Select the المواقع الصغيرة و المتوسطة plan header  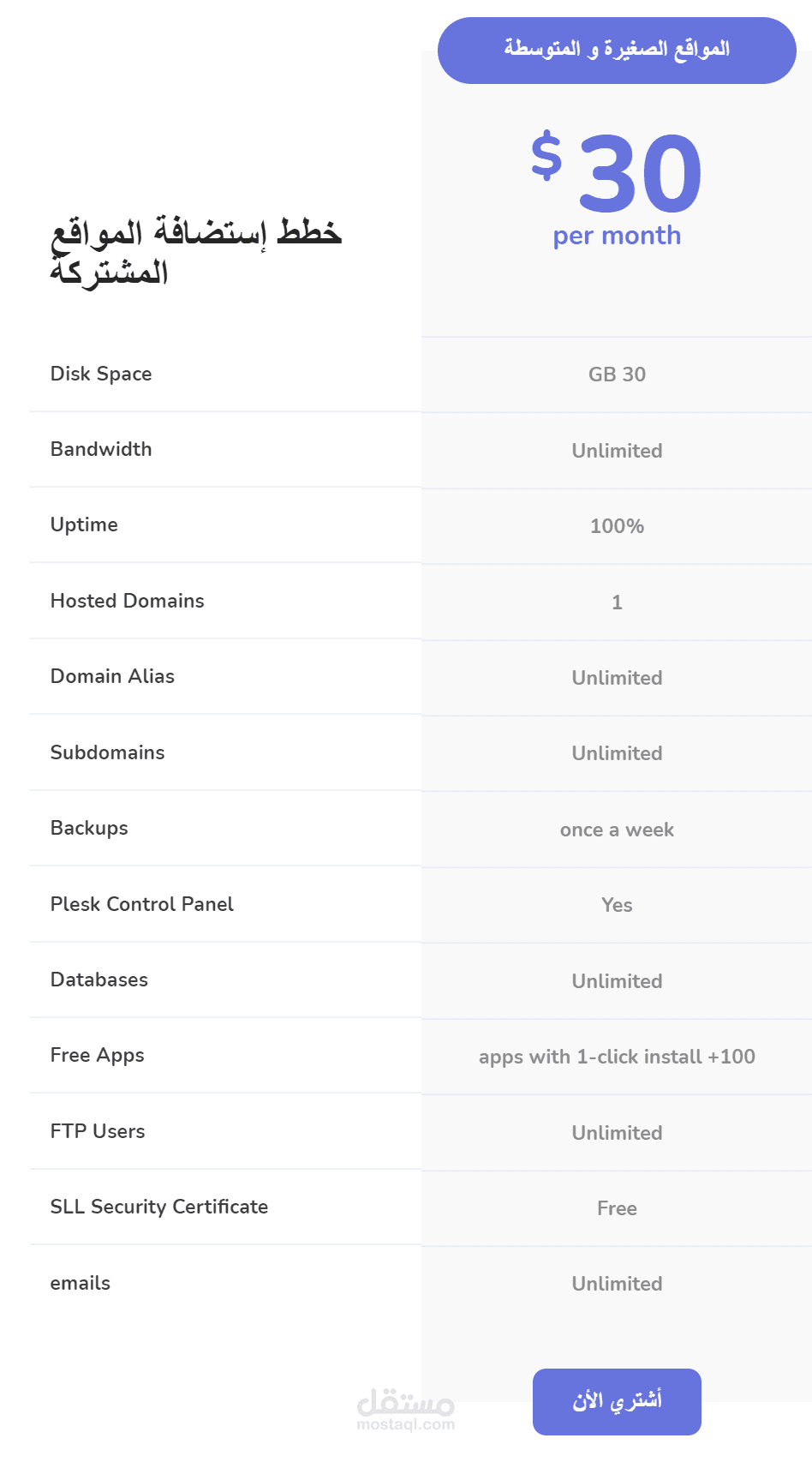point(617,50)
